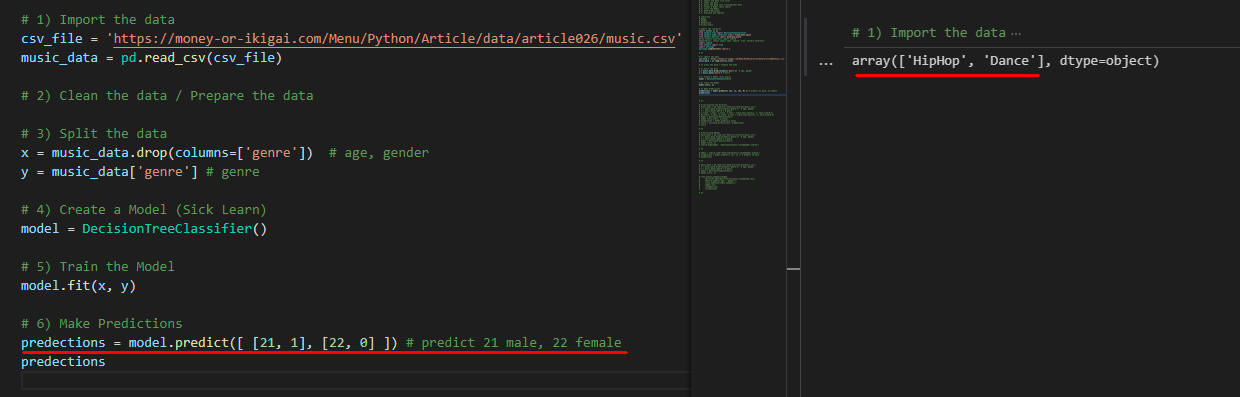Click the '# 5) Train the Model' comment
Image resolution: width=1240 pixels, height=397 pixels.
98,267
